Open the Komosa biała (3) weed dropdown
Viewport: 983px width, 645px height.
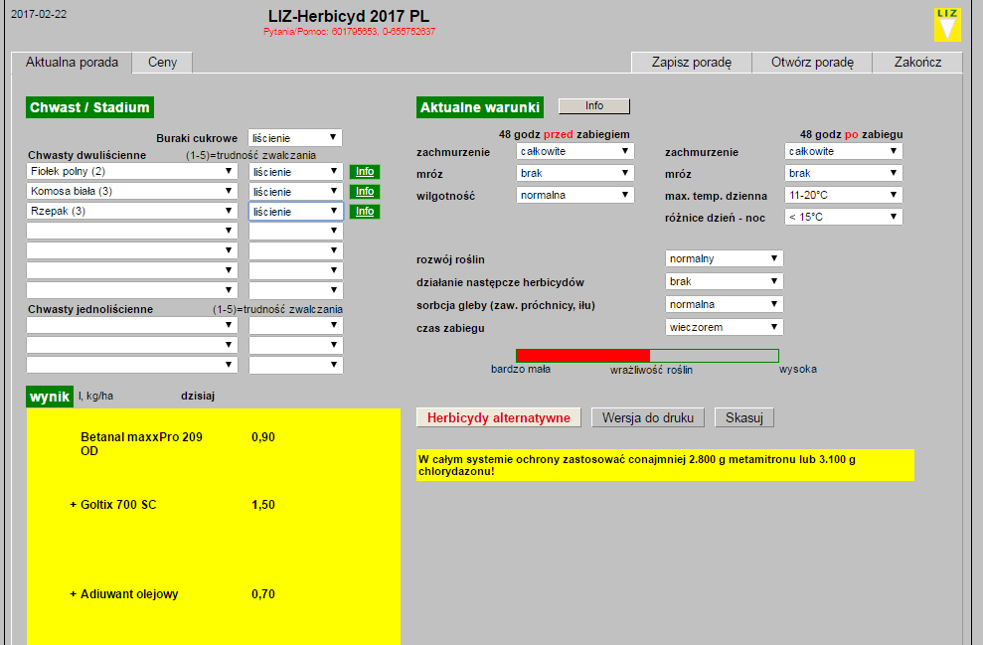(132, 191)
